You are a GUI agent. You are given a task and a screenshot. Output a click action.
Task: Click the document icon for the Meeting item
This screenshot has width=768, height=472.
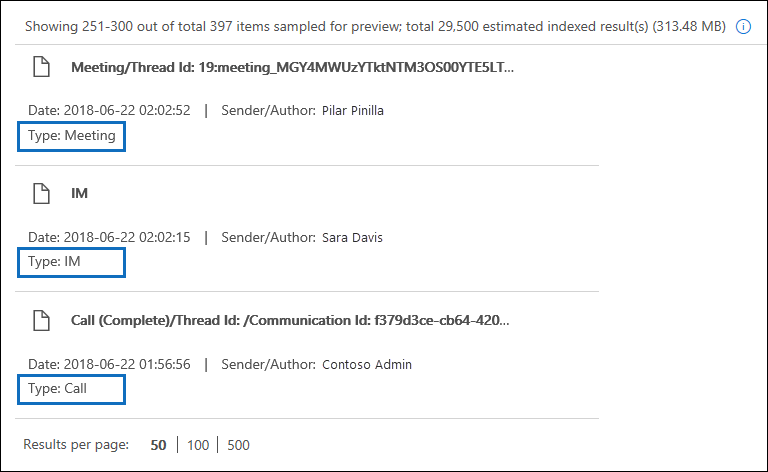pyautogui.click(x=41, y=68)
